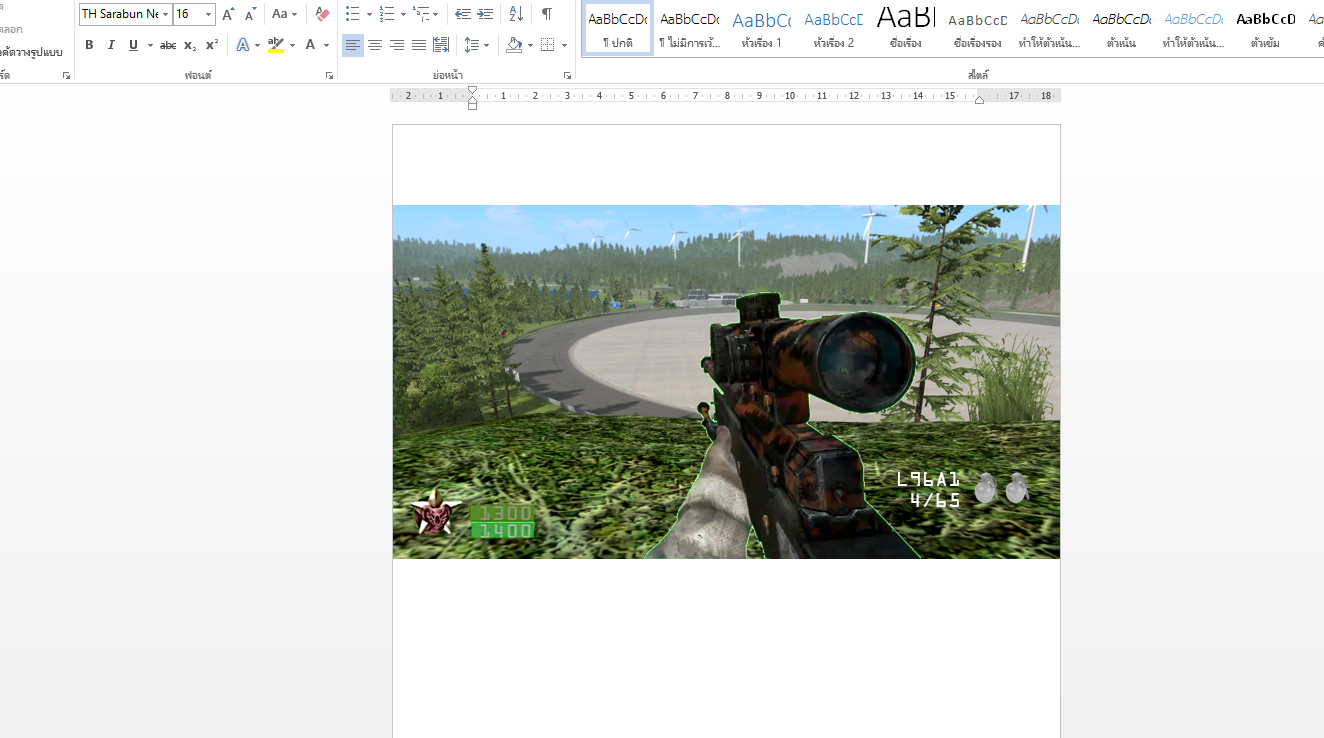The height and width of the screenshot is (738, 1324).
Task: Open the change case Aa menu
Action: click(x=285, y=14)
